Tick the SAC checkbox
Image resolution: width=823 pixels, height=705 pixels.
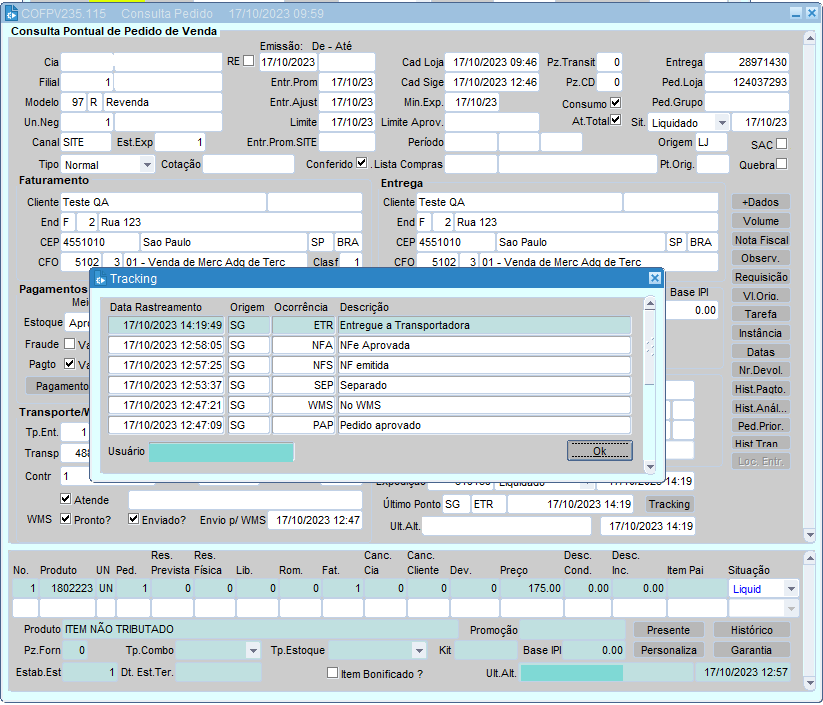tap(781, 143)
